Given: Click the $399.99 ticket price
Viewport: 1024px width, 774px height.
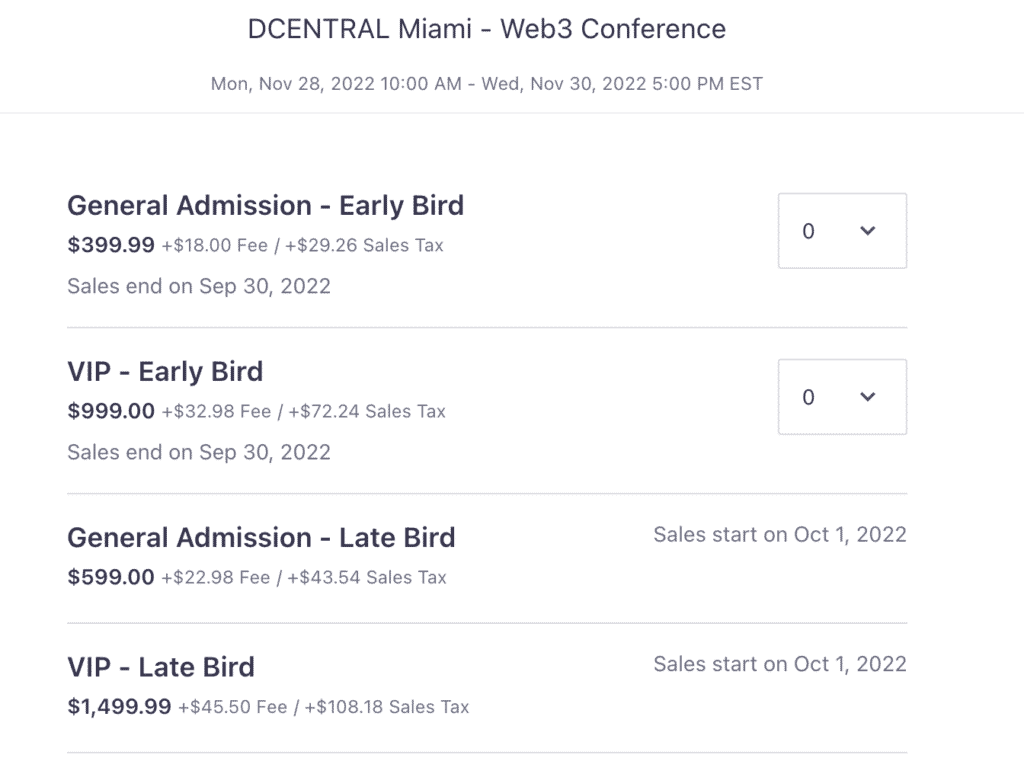Looking at the screenshot, I should click(111, 245).
